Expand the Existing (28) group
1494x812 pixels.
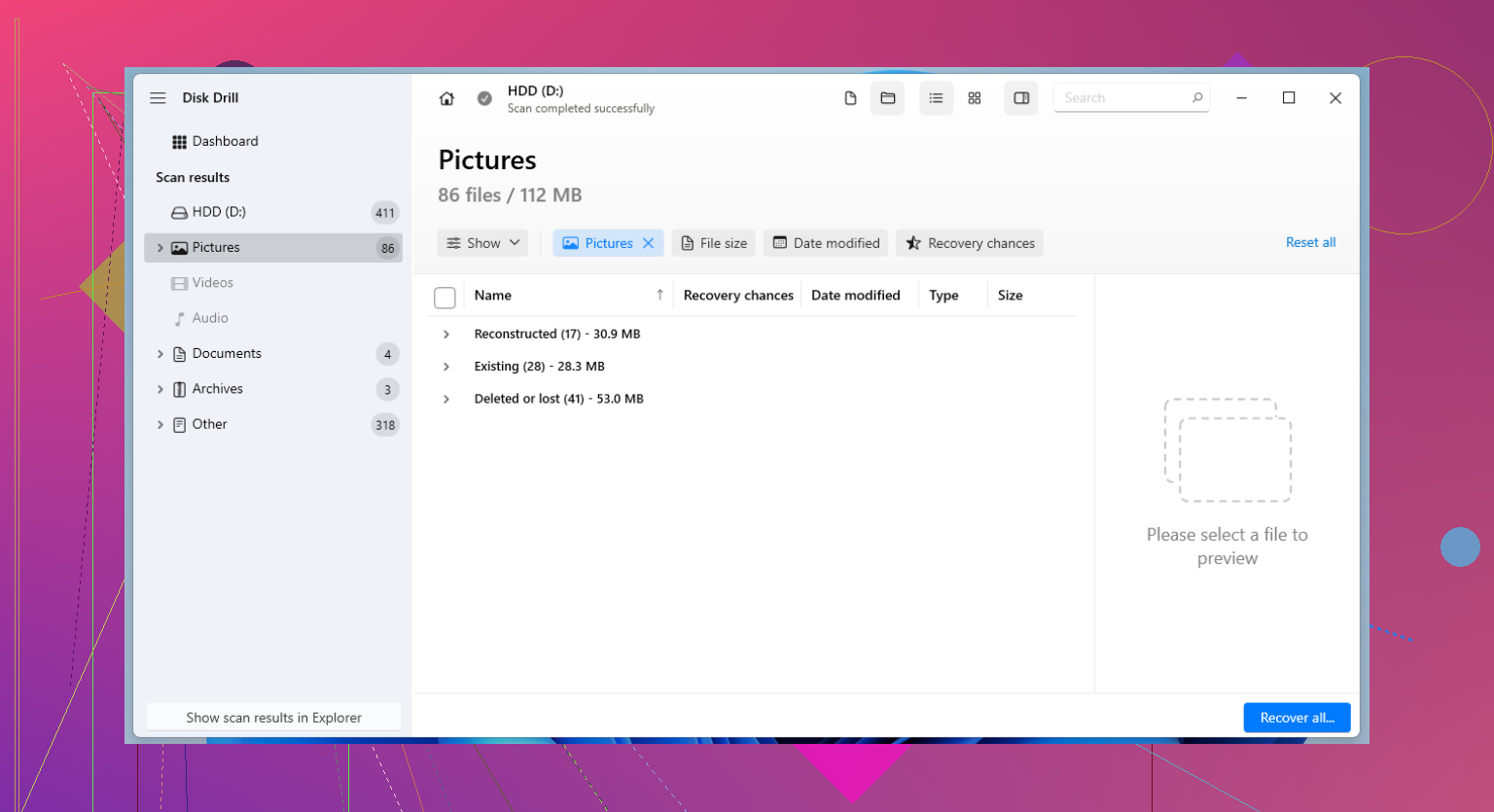pyautogui.click(x=446, y=367)
